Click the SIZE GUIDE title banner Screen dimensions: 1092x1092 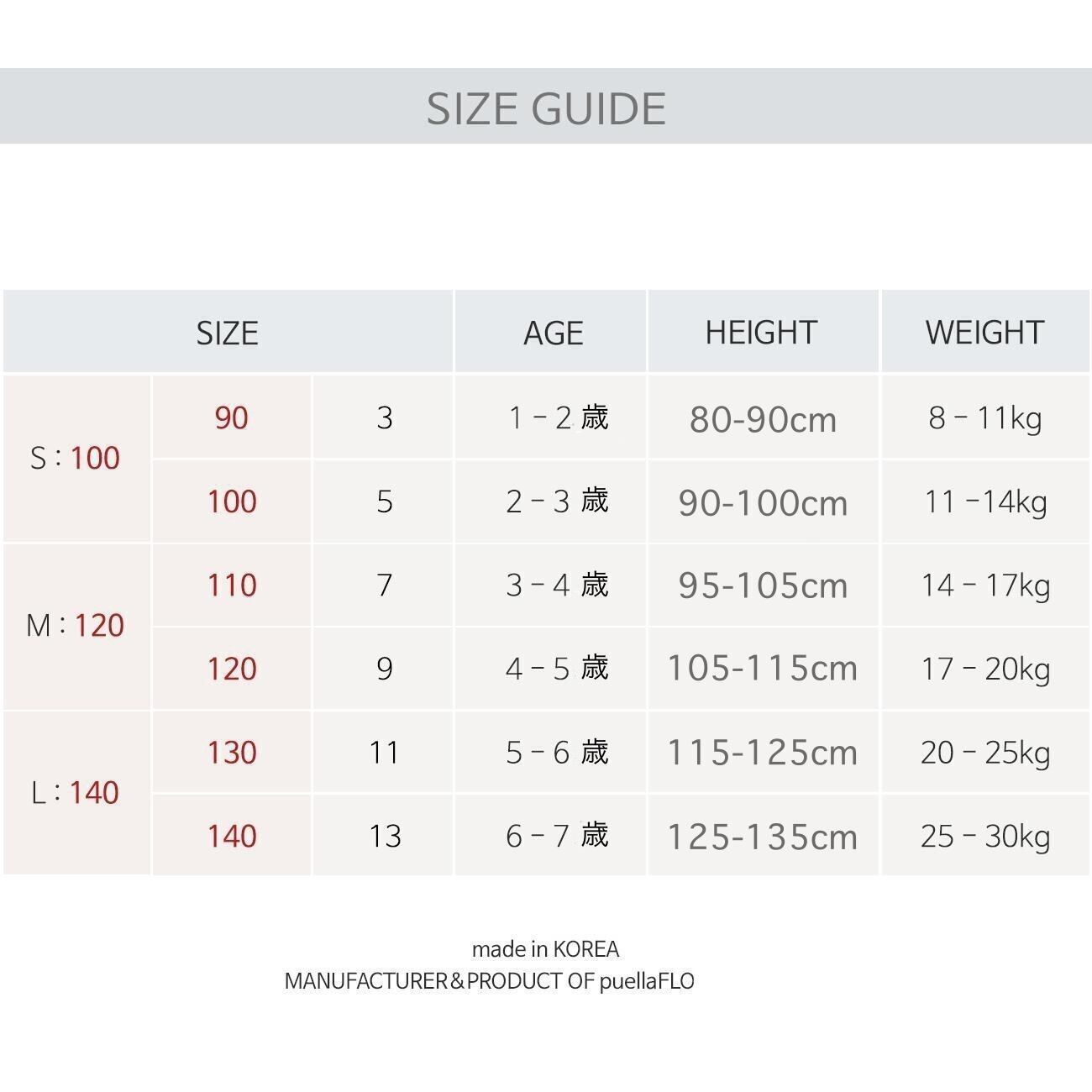(x=546, y=108)
